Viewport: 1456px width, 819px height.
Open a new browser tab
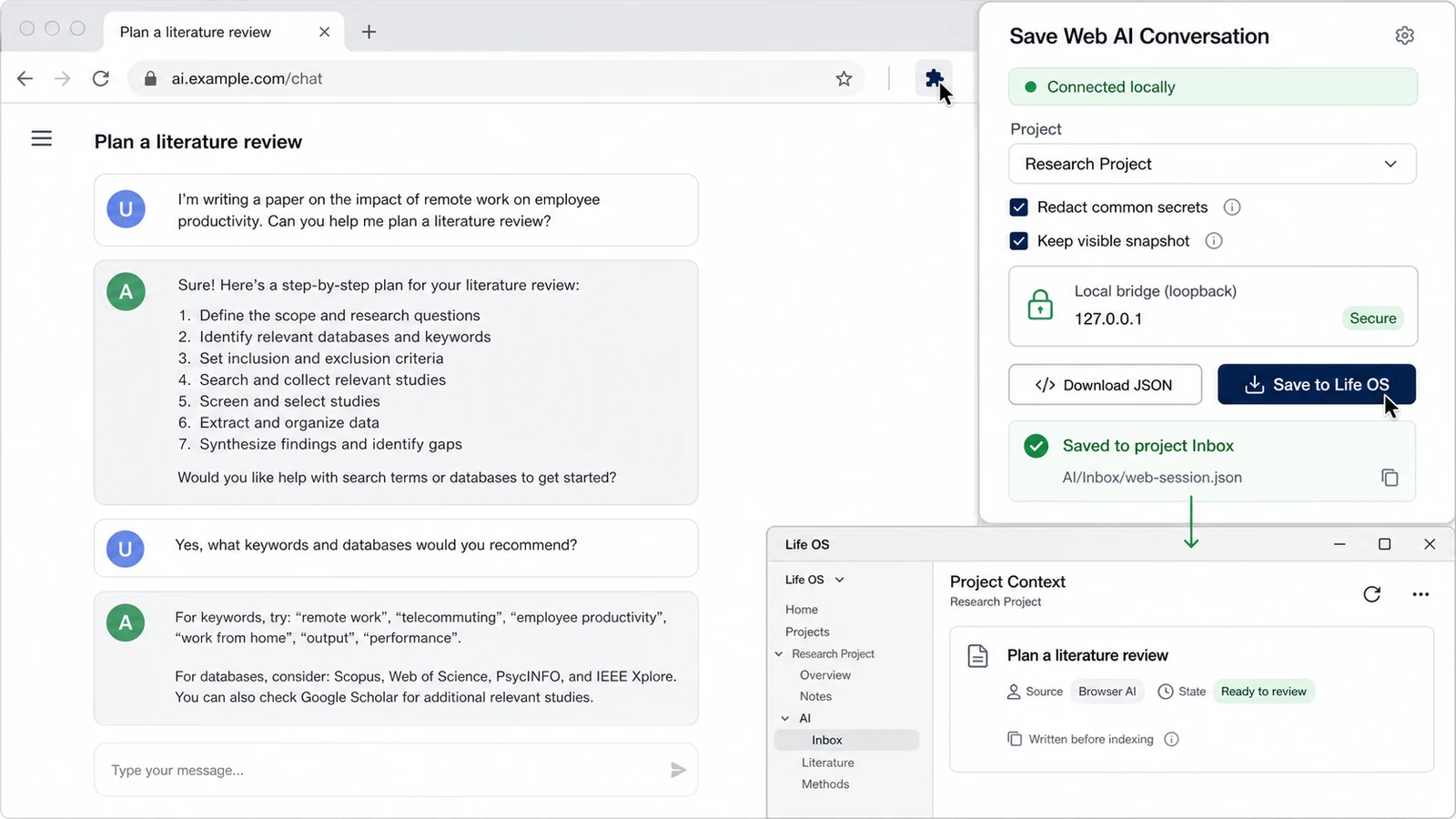pos(369,32)
